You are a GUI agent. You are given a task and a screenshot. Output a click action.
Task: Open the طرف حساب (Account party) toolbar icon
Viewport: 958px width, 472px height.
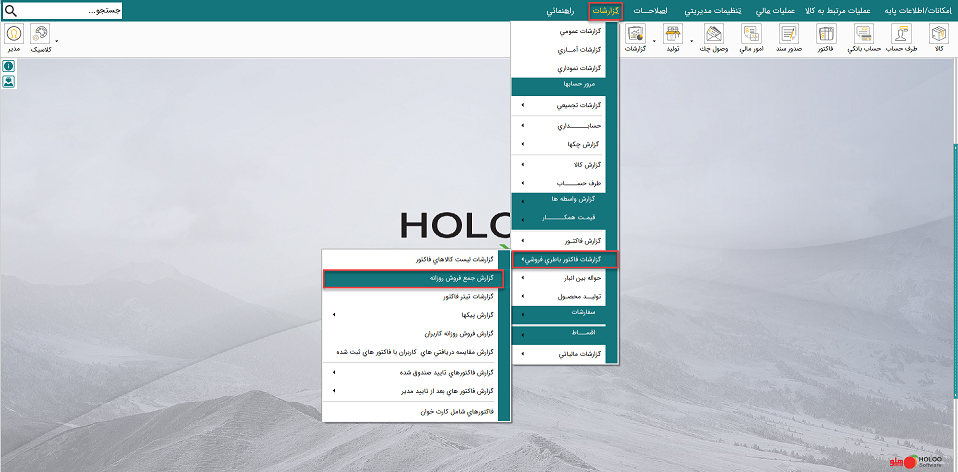902,37
